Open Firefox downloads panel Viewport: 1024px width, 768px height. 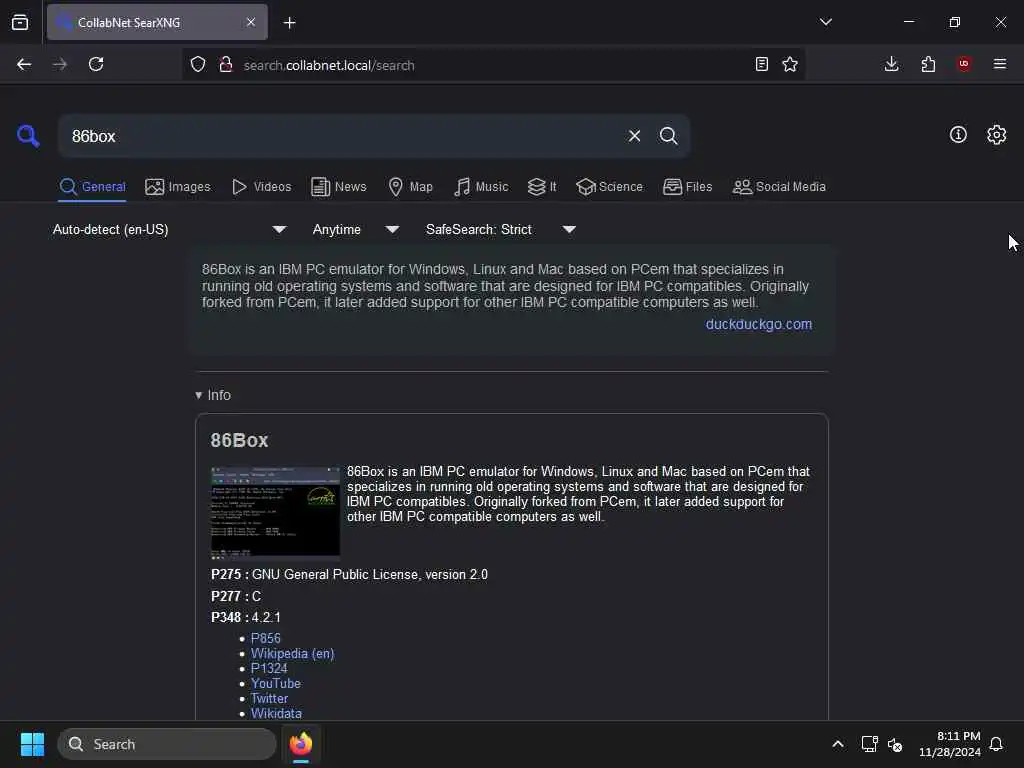tap(891, 64)
